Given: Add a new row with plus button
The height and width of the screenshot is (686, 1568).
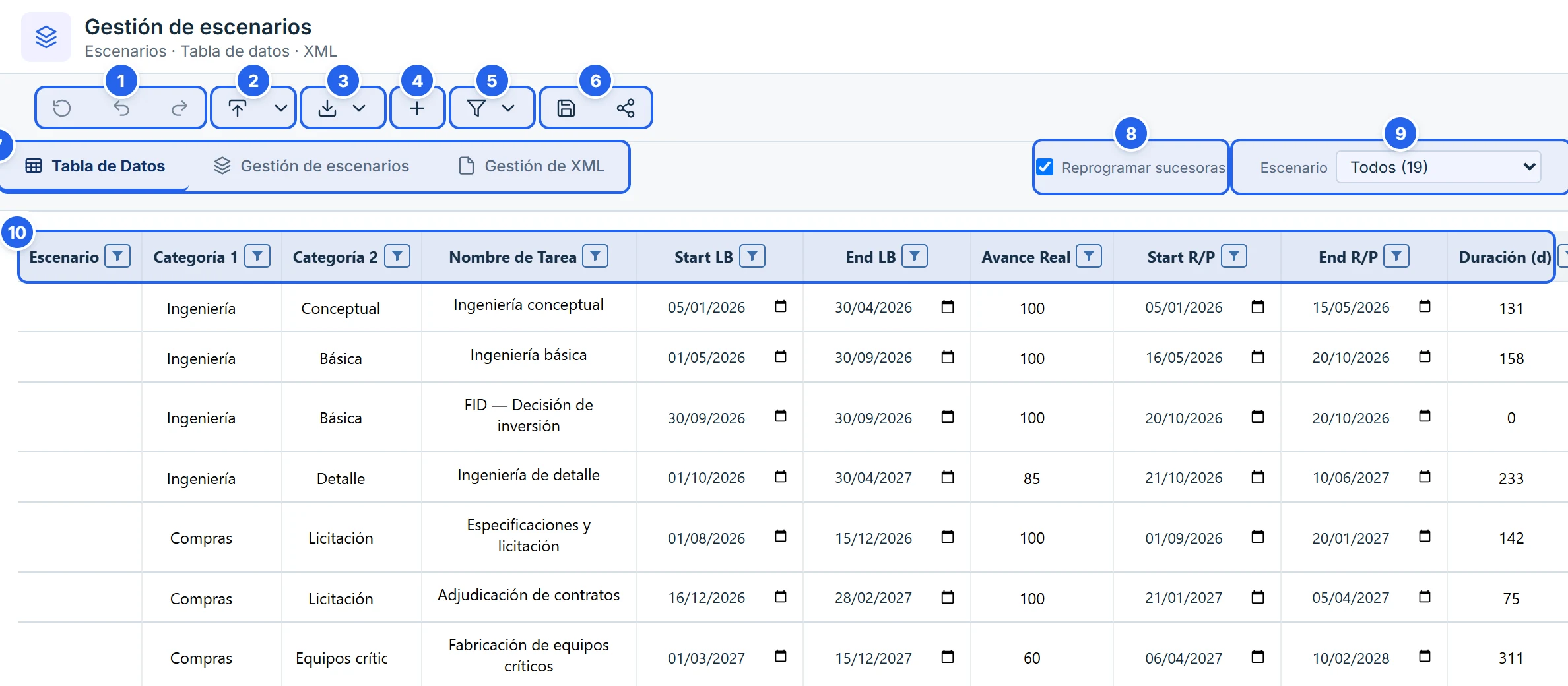Looking at the screenshot, I should point(417,108).
